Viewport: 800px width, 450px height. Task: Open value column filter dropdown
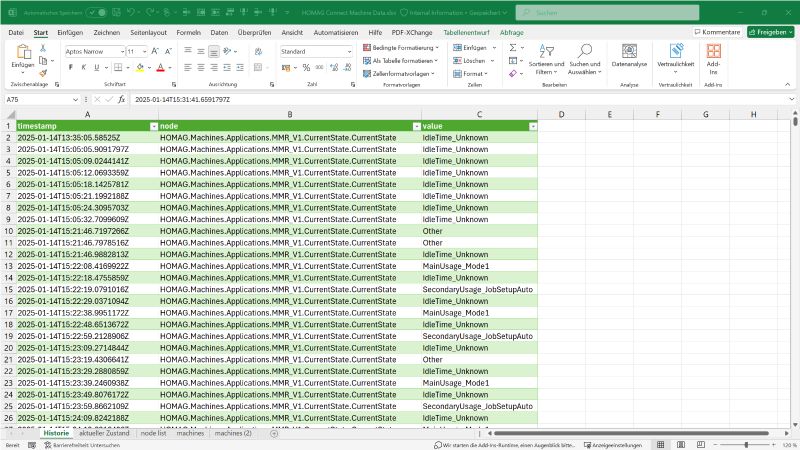pos(533,126)
